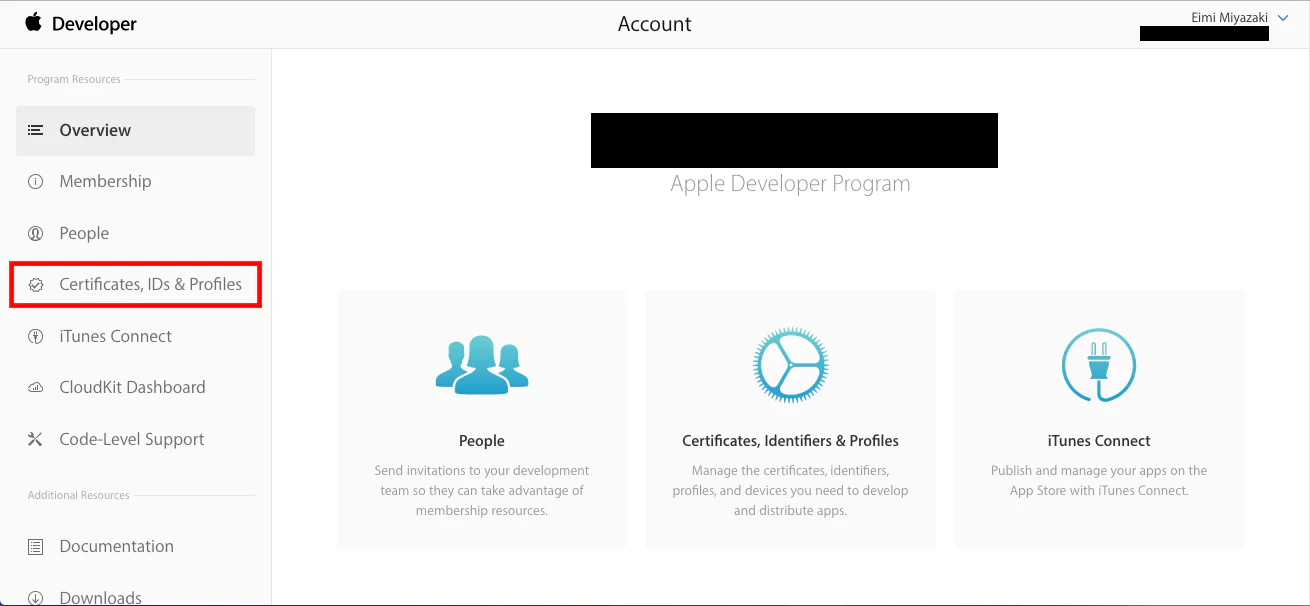Click the Documentation page icon

35,547
